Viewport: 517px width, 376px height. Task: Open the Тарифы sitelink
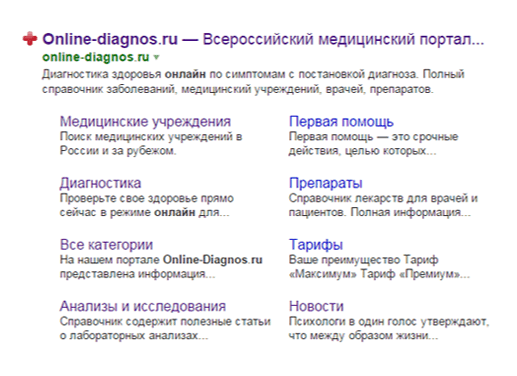click(316, 244)
